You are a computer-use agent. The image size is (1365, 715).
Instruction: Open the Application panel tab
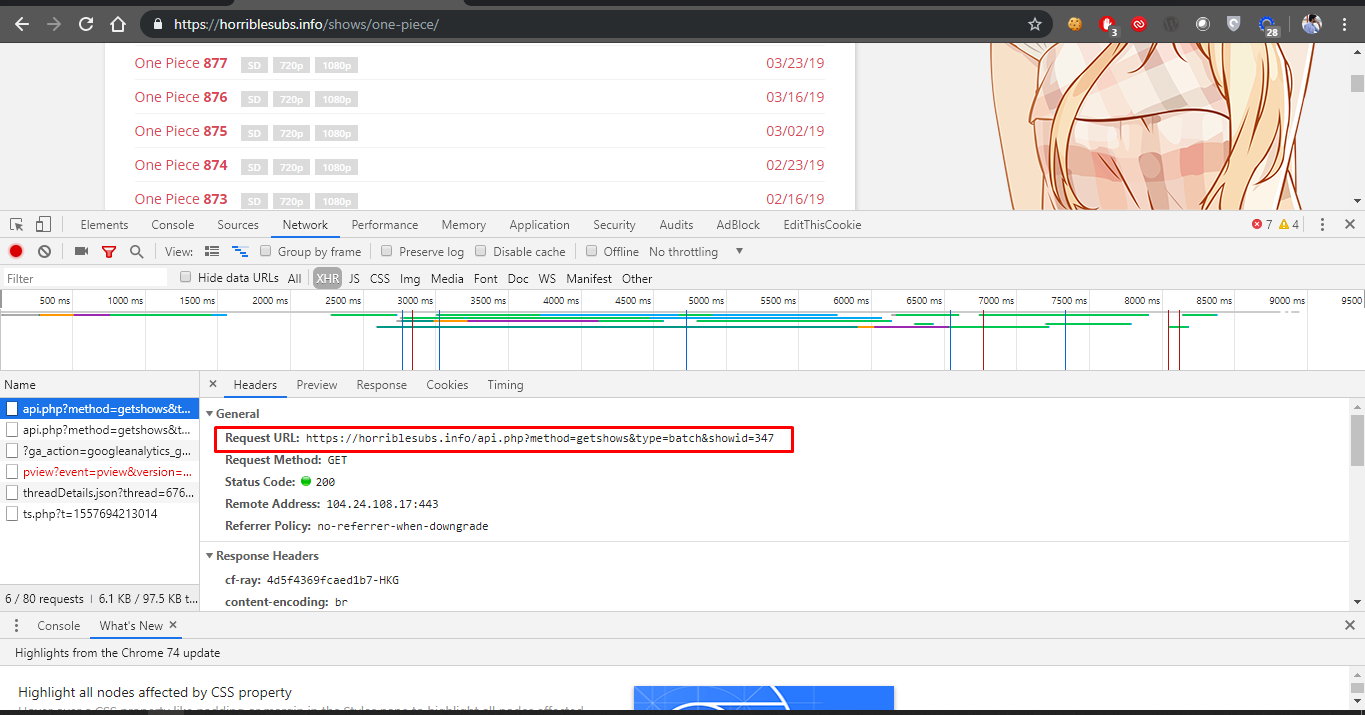(x=539, y=225)
